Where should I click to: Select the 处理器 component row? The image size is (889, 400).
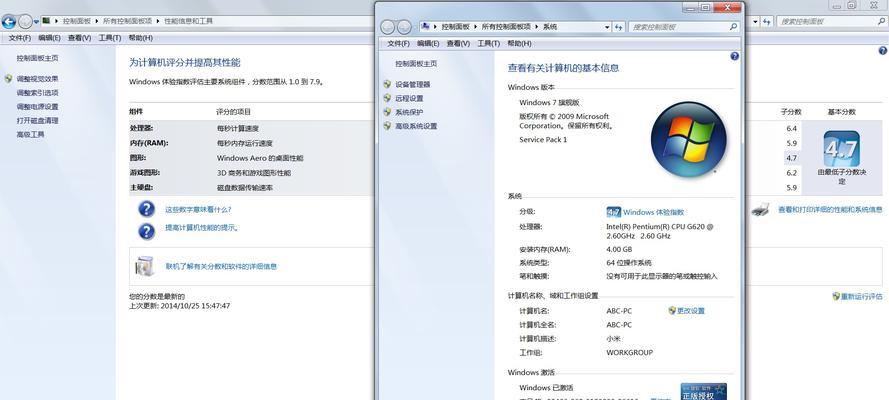[x=252, y=128]
